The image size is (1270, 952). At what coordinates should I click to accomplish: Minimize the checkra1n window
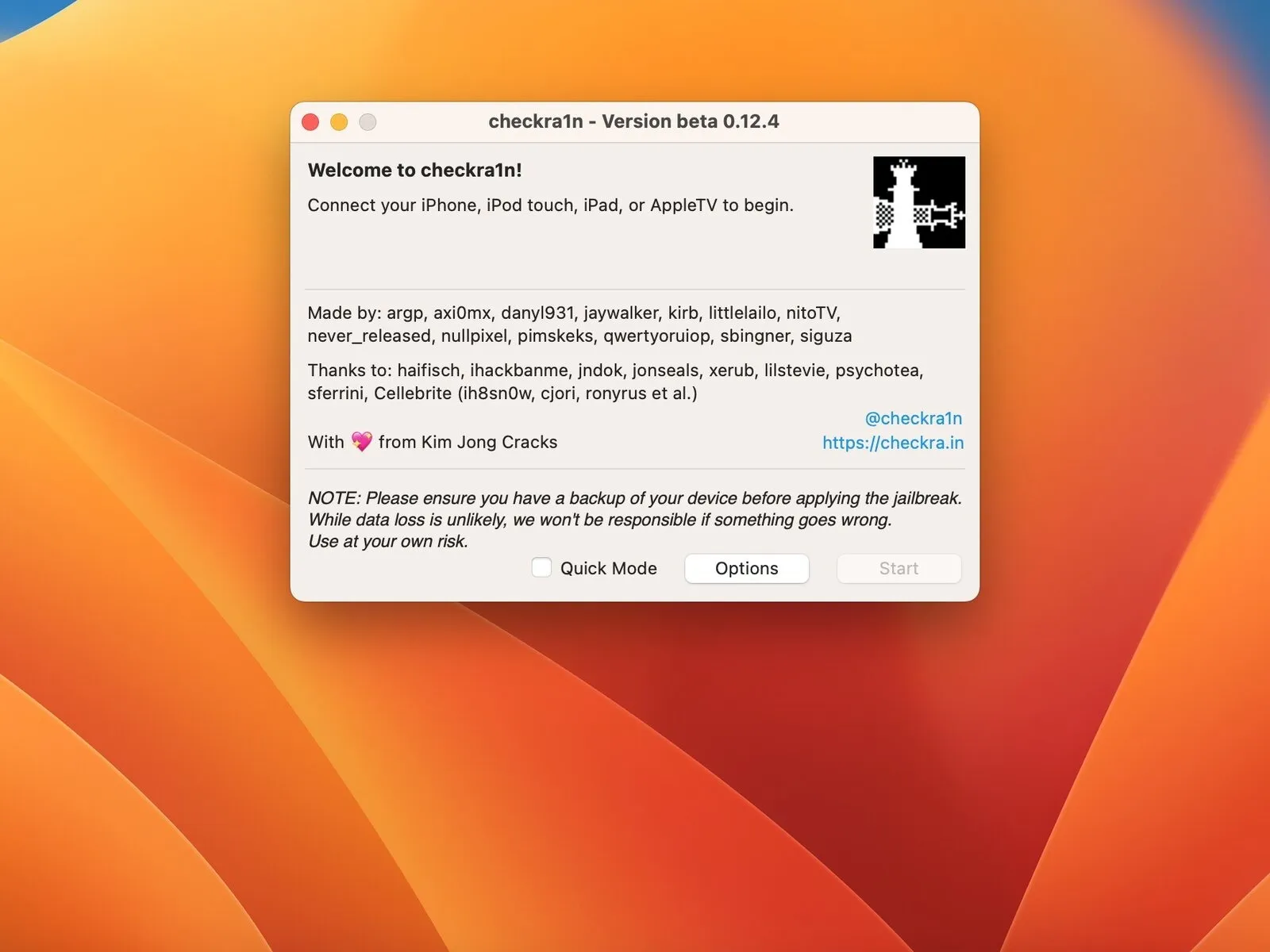tap(339, 121)
